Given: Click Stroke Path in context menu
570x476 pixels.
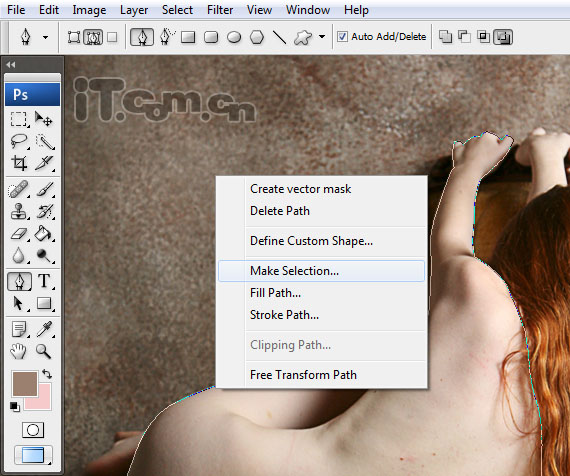Looking at the screenshot, I should pyautogui.click(x=284, y=315).
